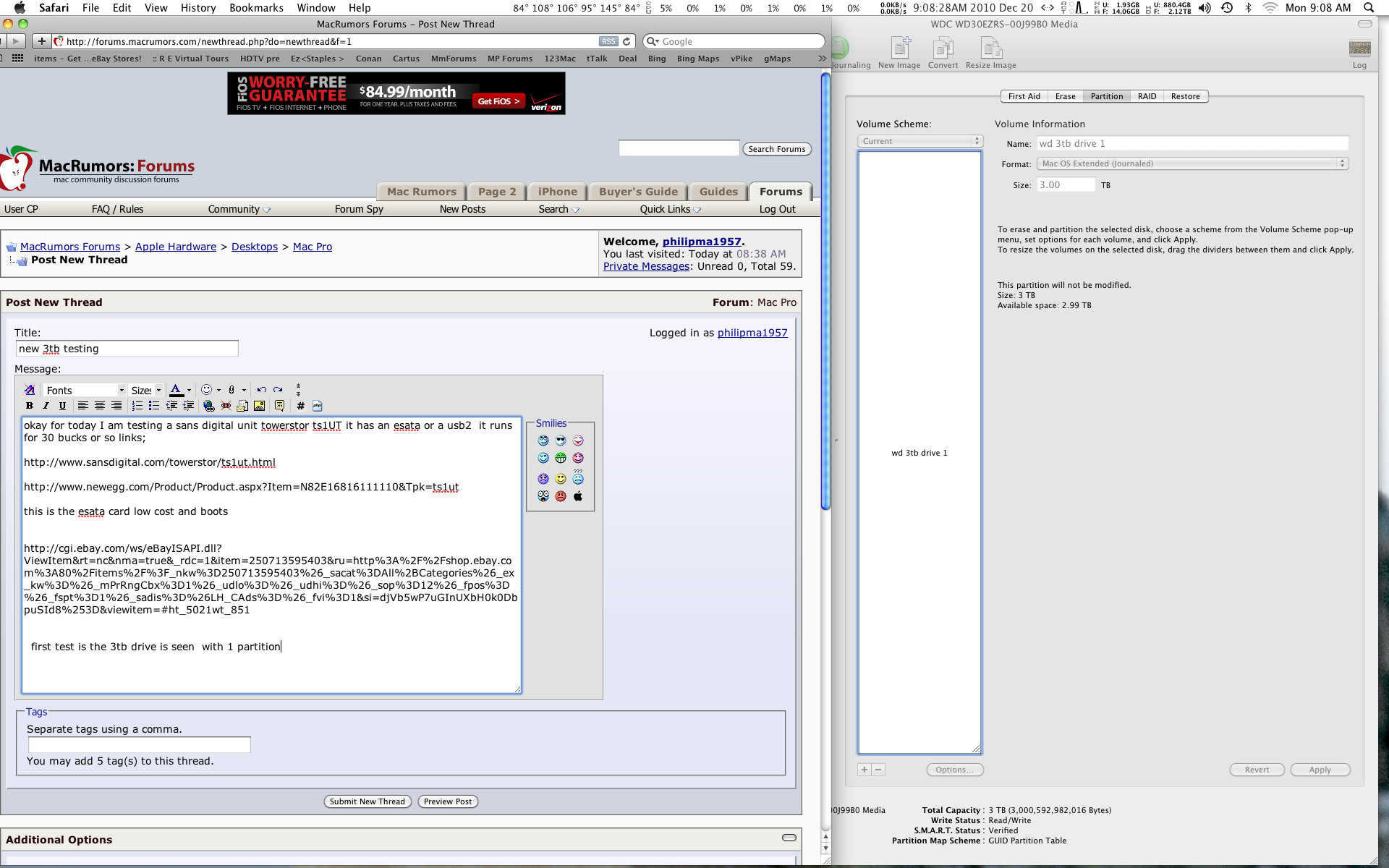Open the Volume Scheme popup
1389x868 pixels.
919,141
